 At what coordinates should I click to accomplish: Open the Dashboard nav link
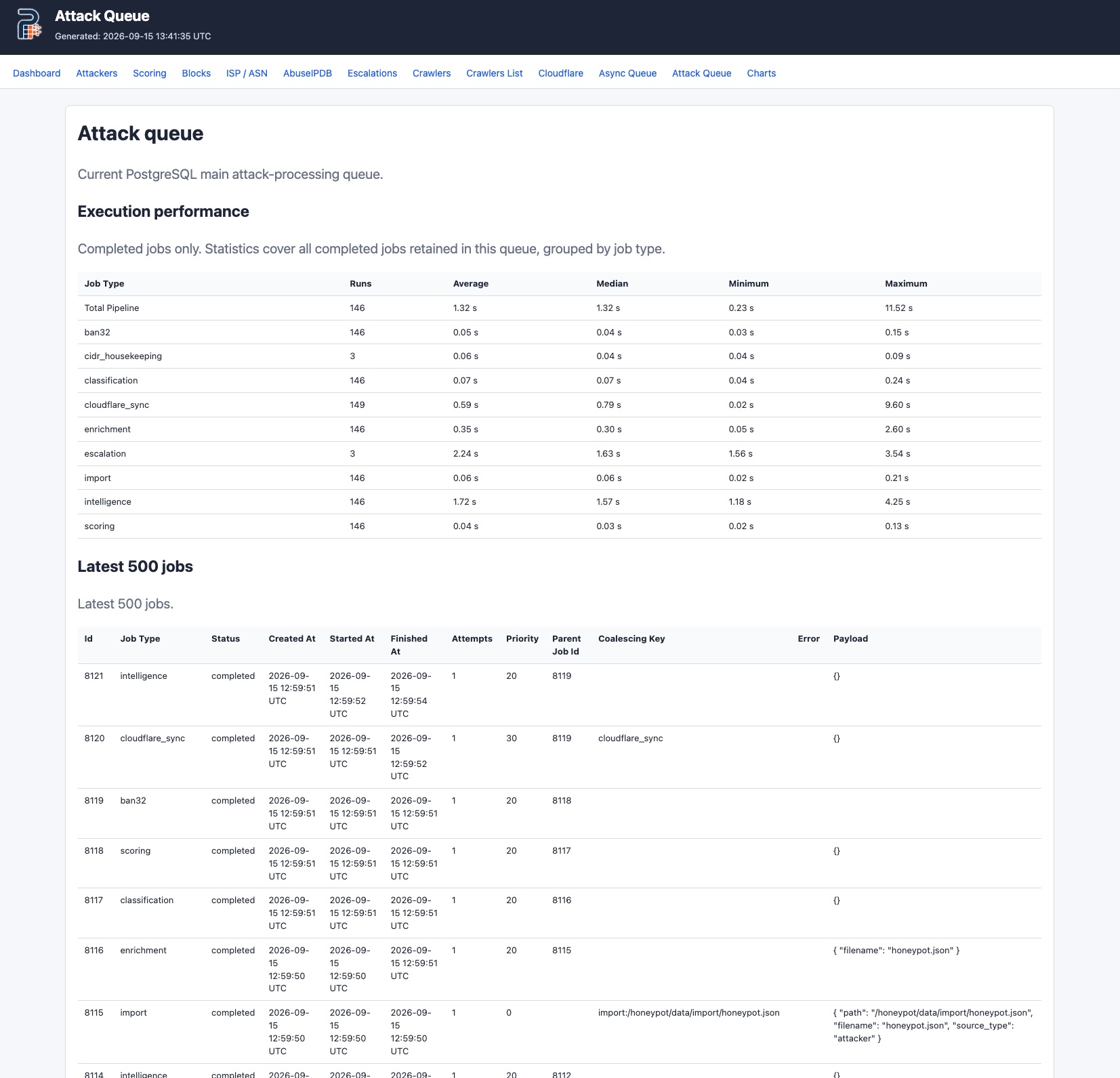pos(37,73)
